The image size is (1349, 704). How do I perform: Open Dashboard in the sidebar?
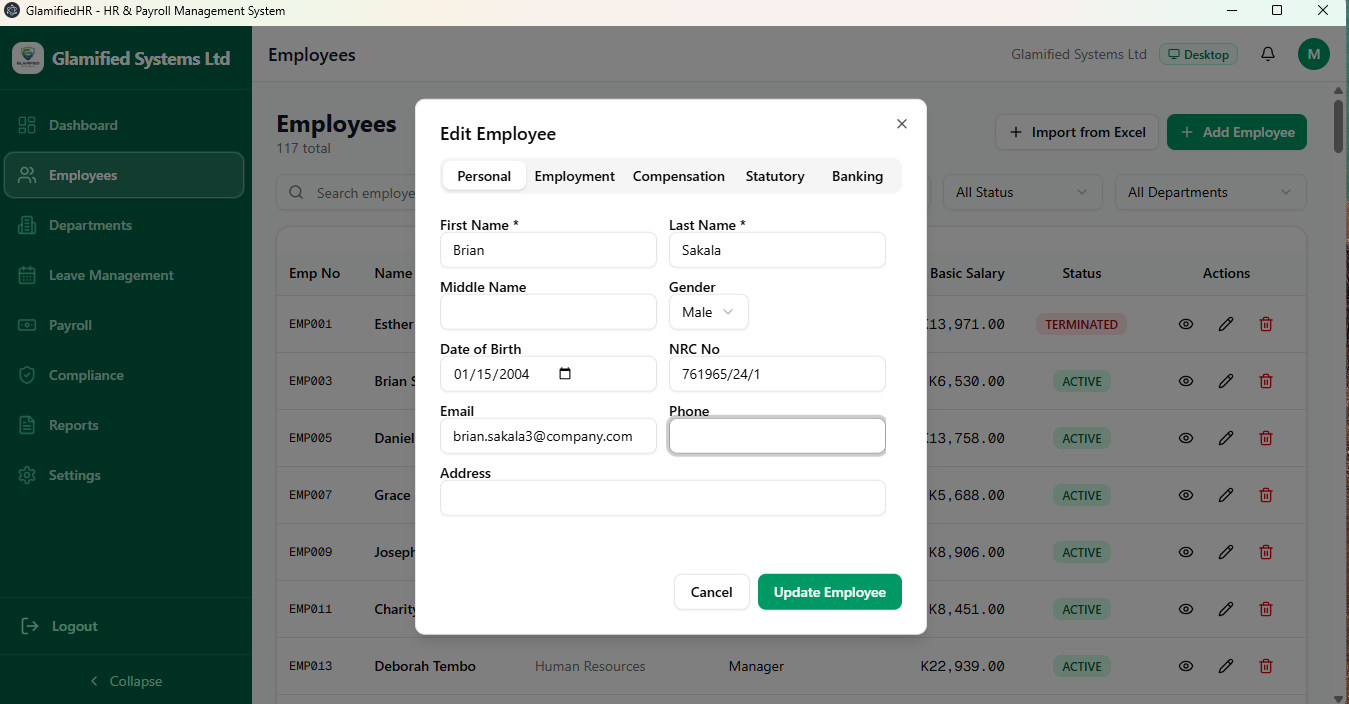point(124,125)
